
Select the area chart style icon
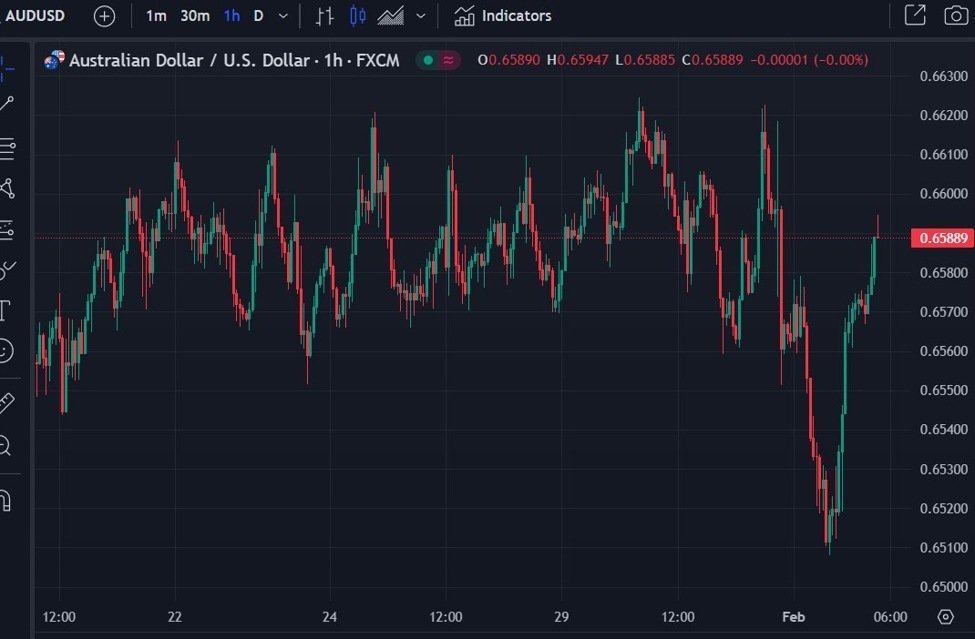(x=390, y=16)
